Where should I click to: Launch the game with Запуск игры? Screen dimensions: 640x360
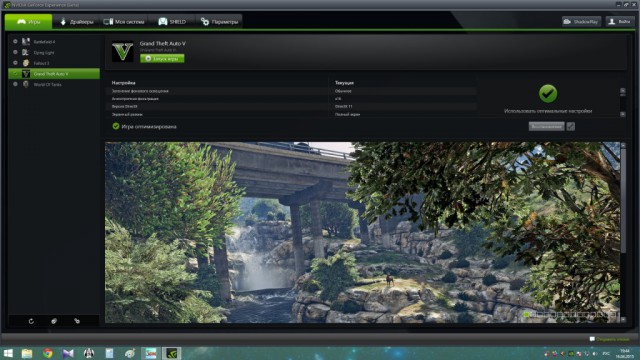162,59
